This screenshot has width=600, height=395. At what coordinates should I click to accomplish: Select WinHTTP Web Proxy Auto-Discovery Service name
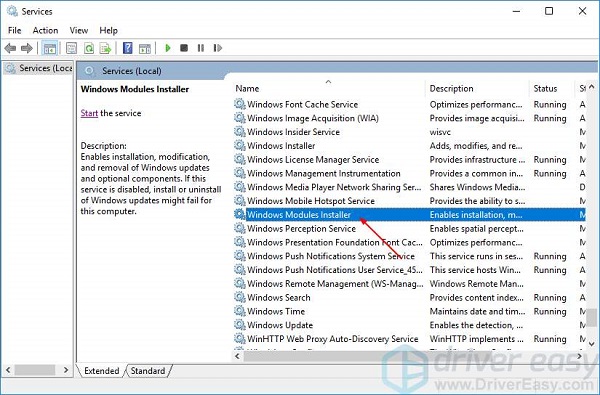tap(333, 338)
